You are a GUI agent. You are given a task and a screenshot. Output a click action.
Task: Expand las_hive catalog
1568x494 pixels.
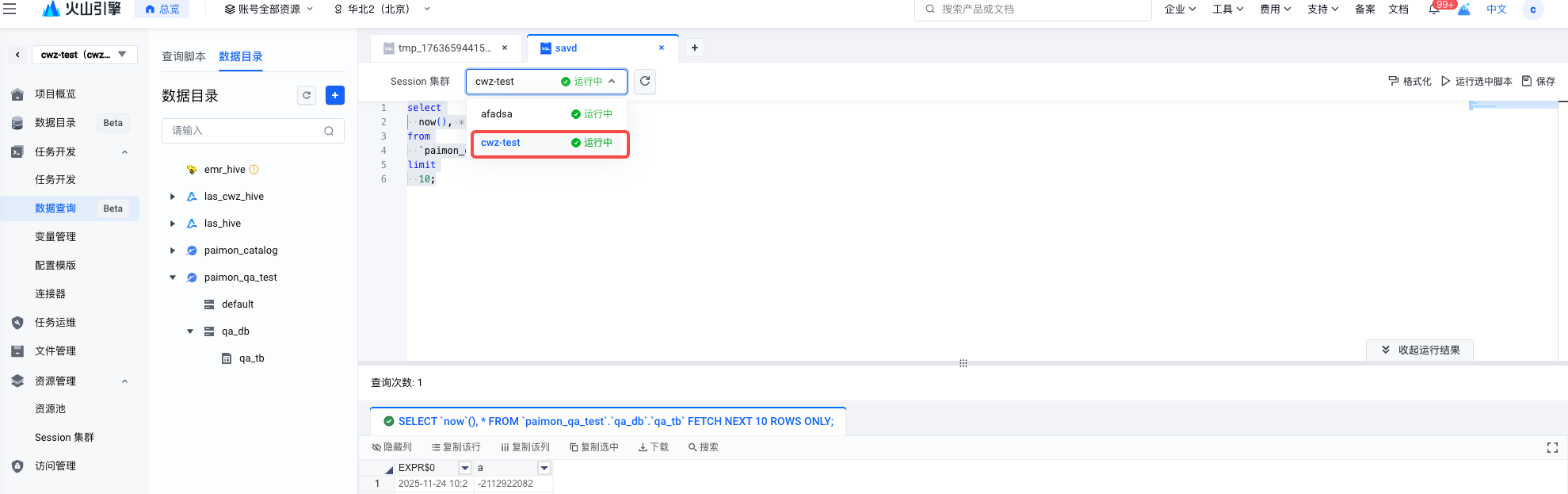(173, 224)
